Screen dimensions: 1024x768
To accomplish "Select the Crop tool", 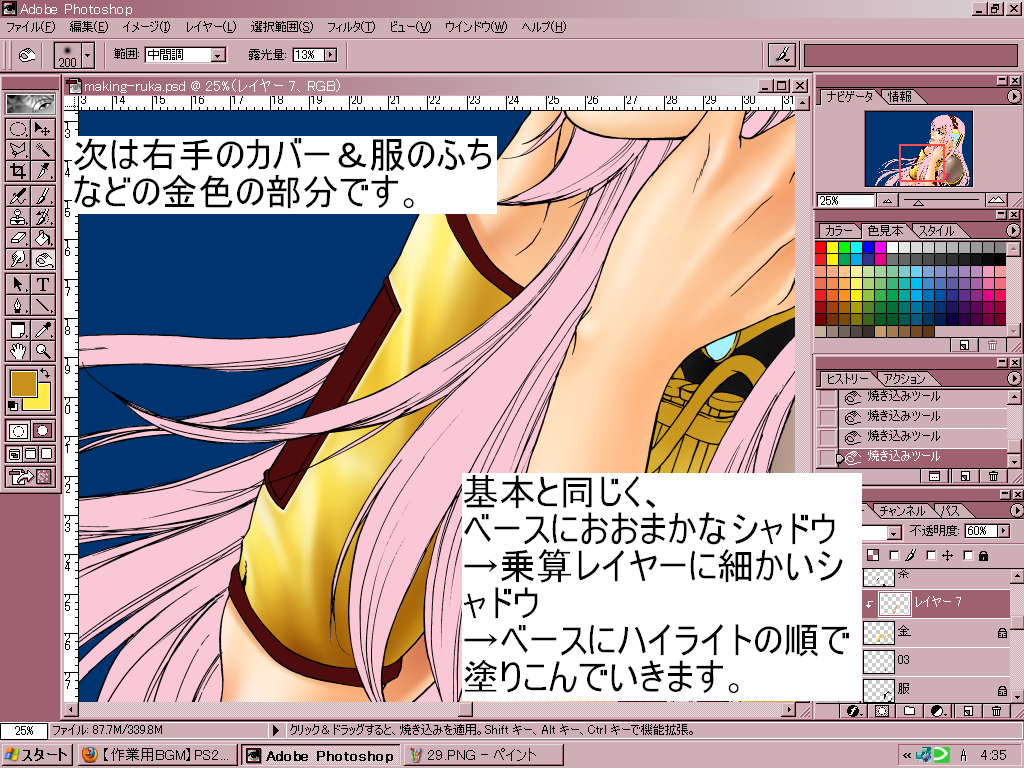I will [19, 171].
